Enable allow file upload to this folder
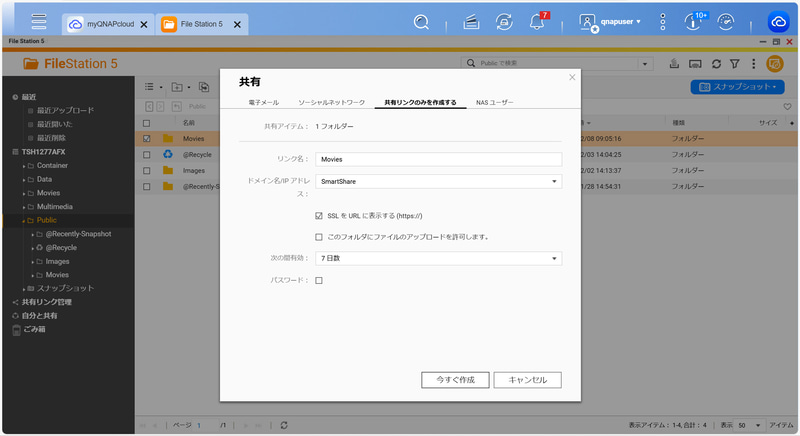Screen dimensions: 800x436 tap(319, 237)
